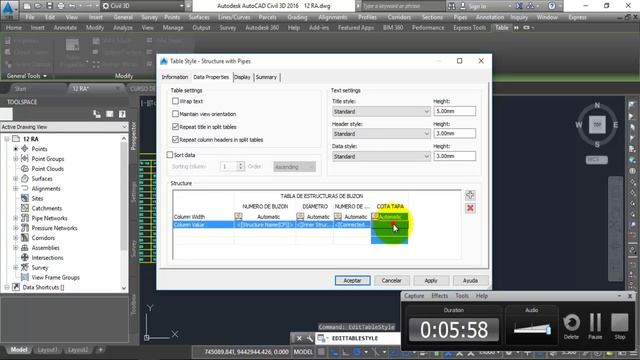
Task: Switch to Layout1 tab
Action: pos(47,350)
